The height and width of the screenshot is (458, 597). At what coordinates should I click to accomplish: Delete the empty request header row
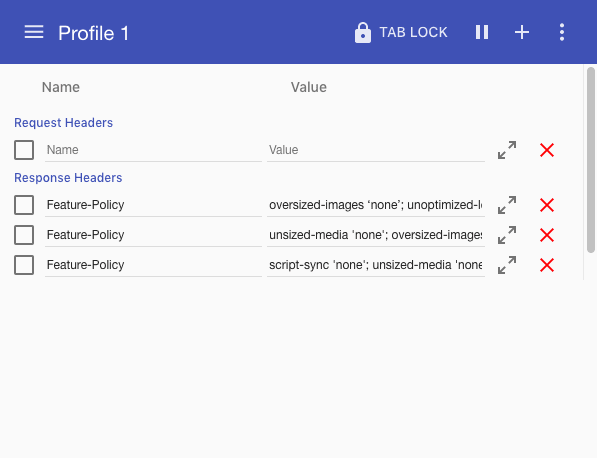pyautogui.click(x=547, y=150)
